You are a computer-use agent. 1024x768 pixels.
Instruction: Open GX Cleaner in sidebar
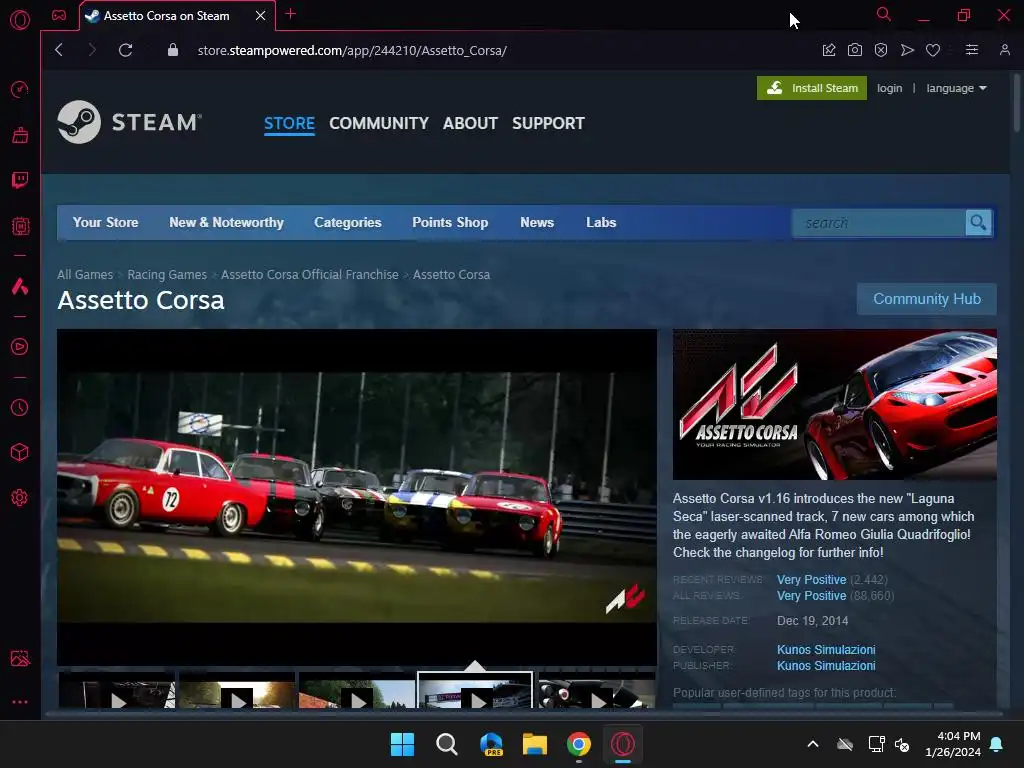[20, 135]
